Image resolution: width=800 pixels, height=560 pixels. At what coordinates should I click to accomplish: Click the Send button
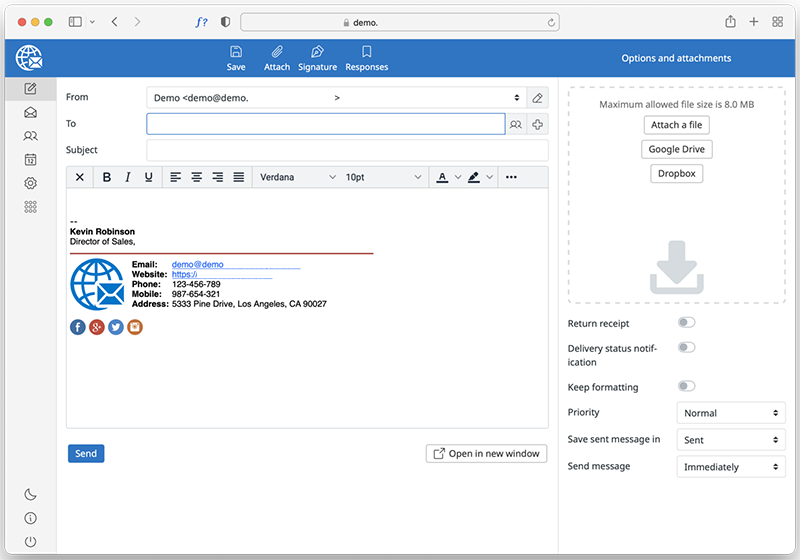(86, 453)
